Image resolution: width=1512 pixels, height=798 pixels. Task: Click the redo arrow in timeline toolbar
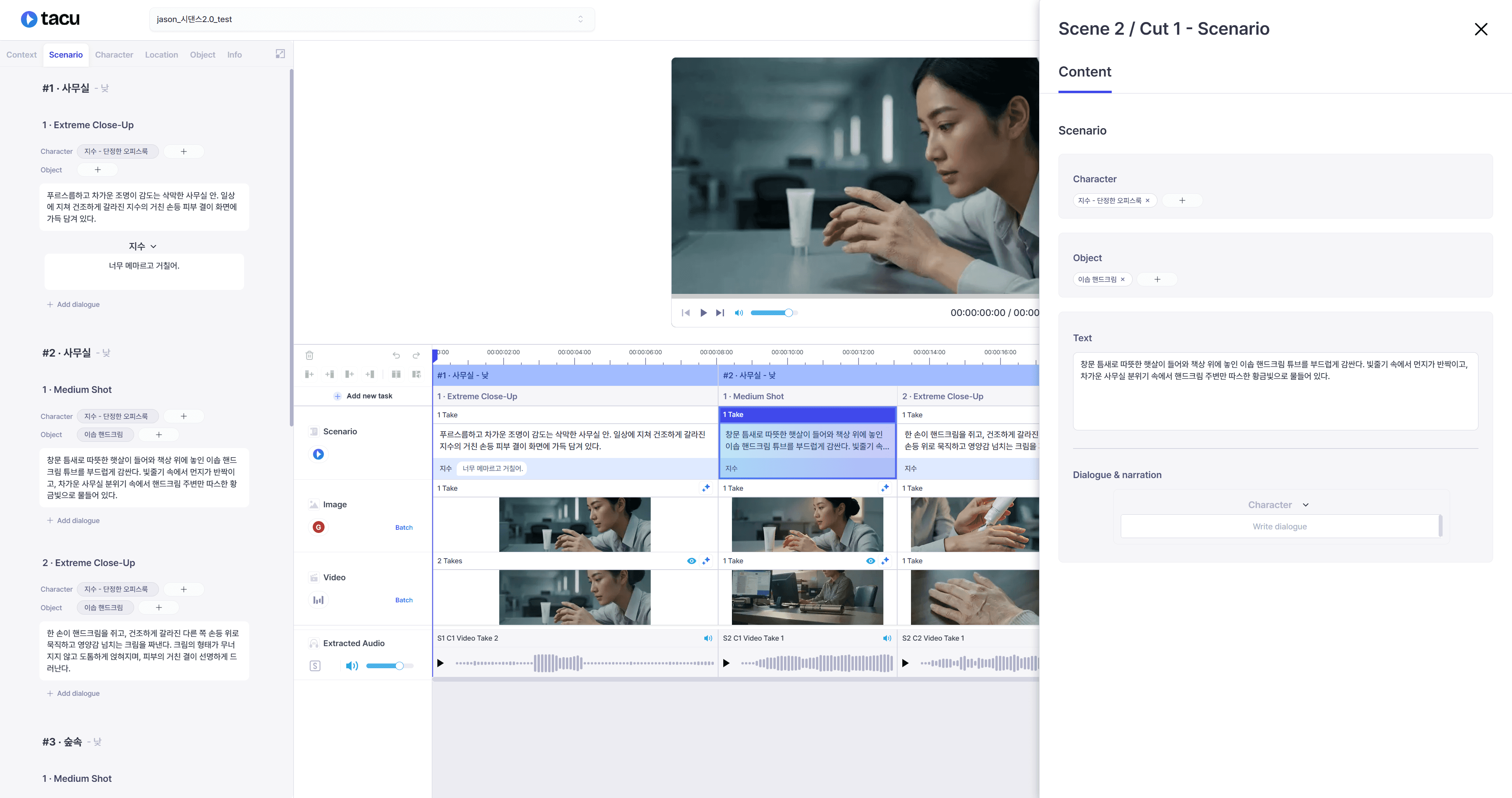coord(416,355)
